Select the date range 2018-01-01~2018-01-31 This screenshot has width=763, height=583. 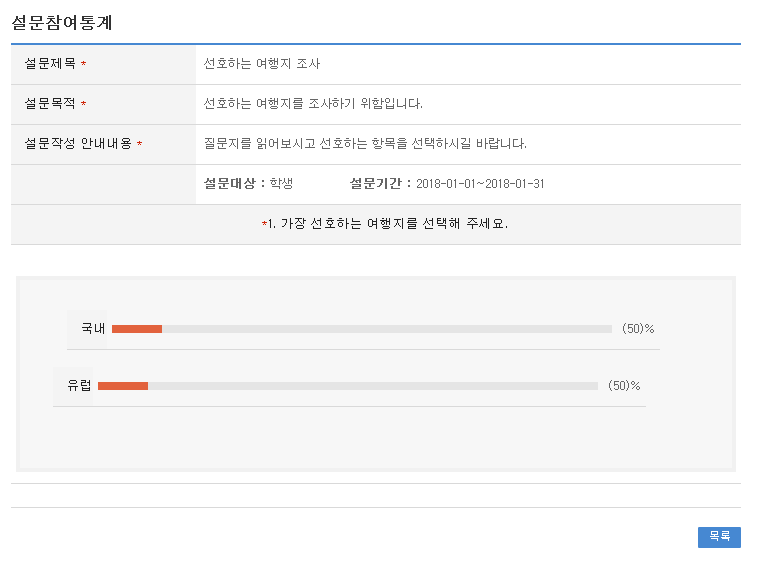point(480,184)
